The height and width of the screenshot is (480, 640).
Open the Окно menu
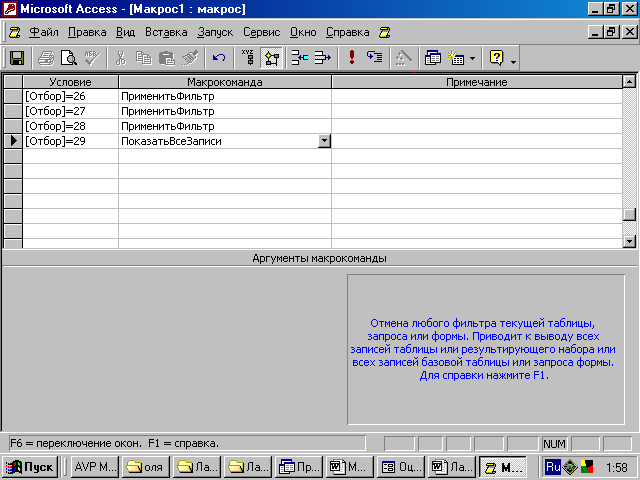click(x=303, y=32)
